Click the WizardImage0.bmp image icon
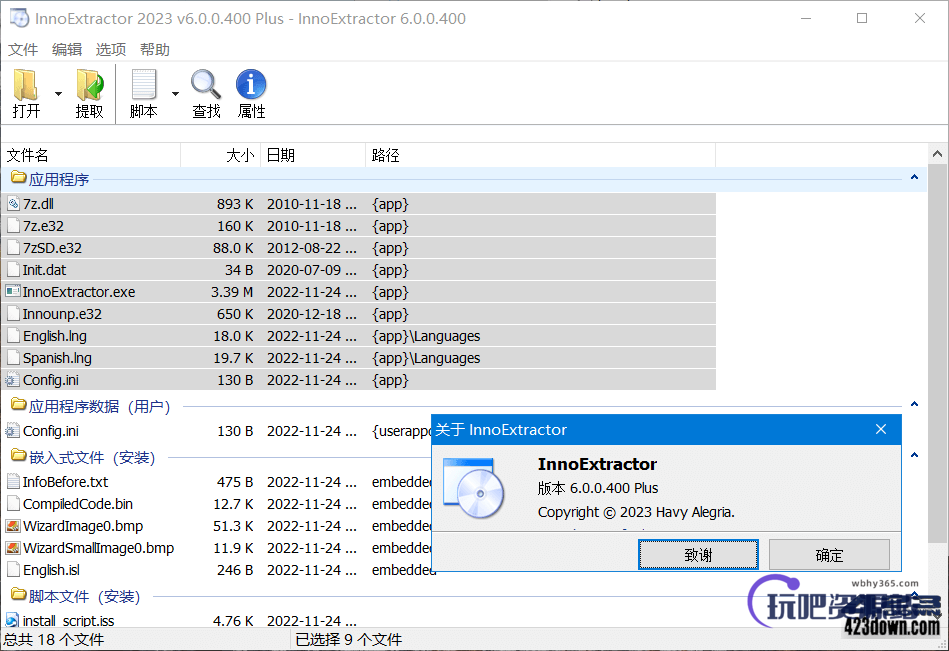The image size is (949, 651). 13,526
